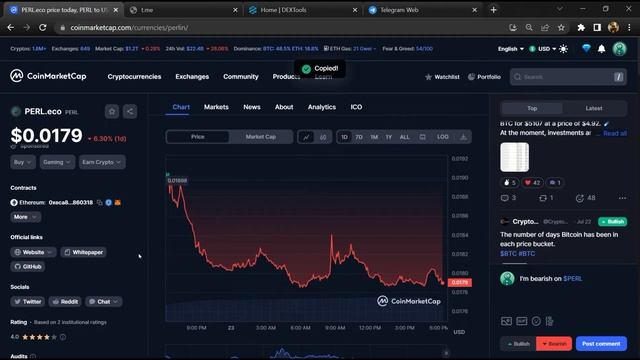Screen dimensions: 640x360
Task: Open the USD currency dropdown
Action: pyautogui.click(x=543, y=49)
